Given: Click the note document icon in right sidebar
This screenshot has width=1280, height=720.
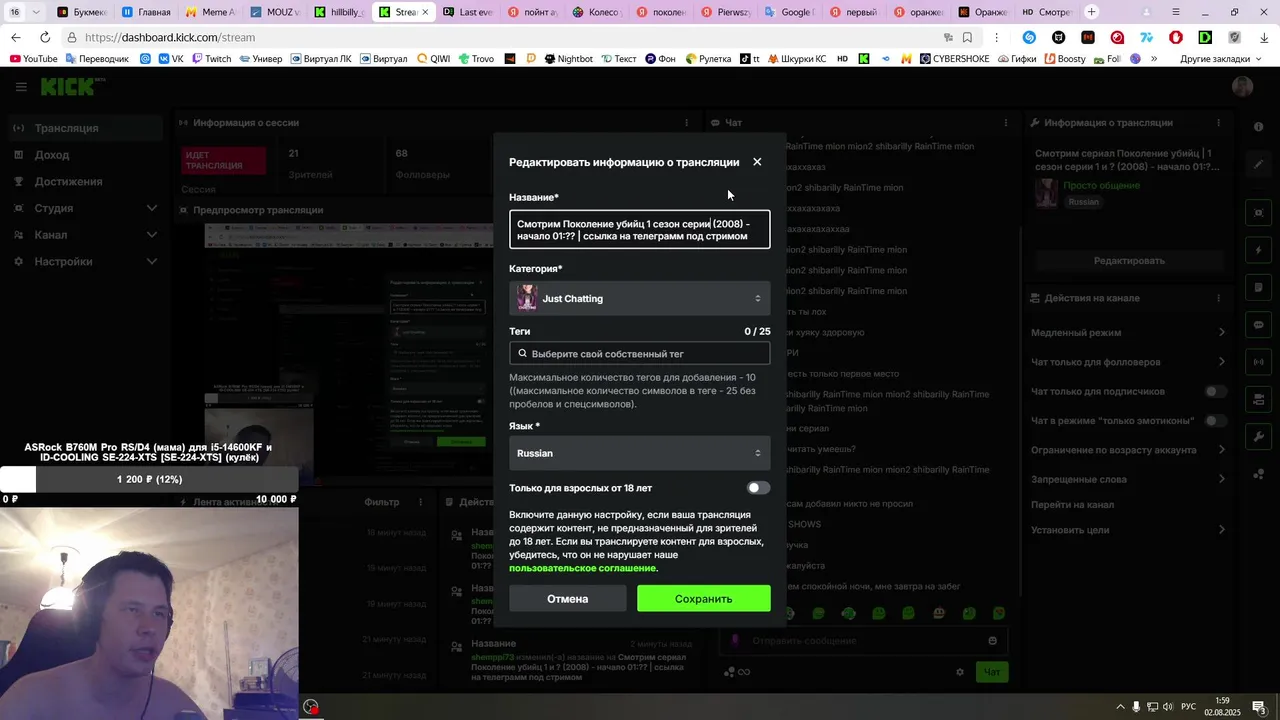Looking at the screenshot, I should [x=1258, y=288].
